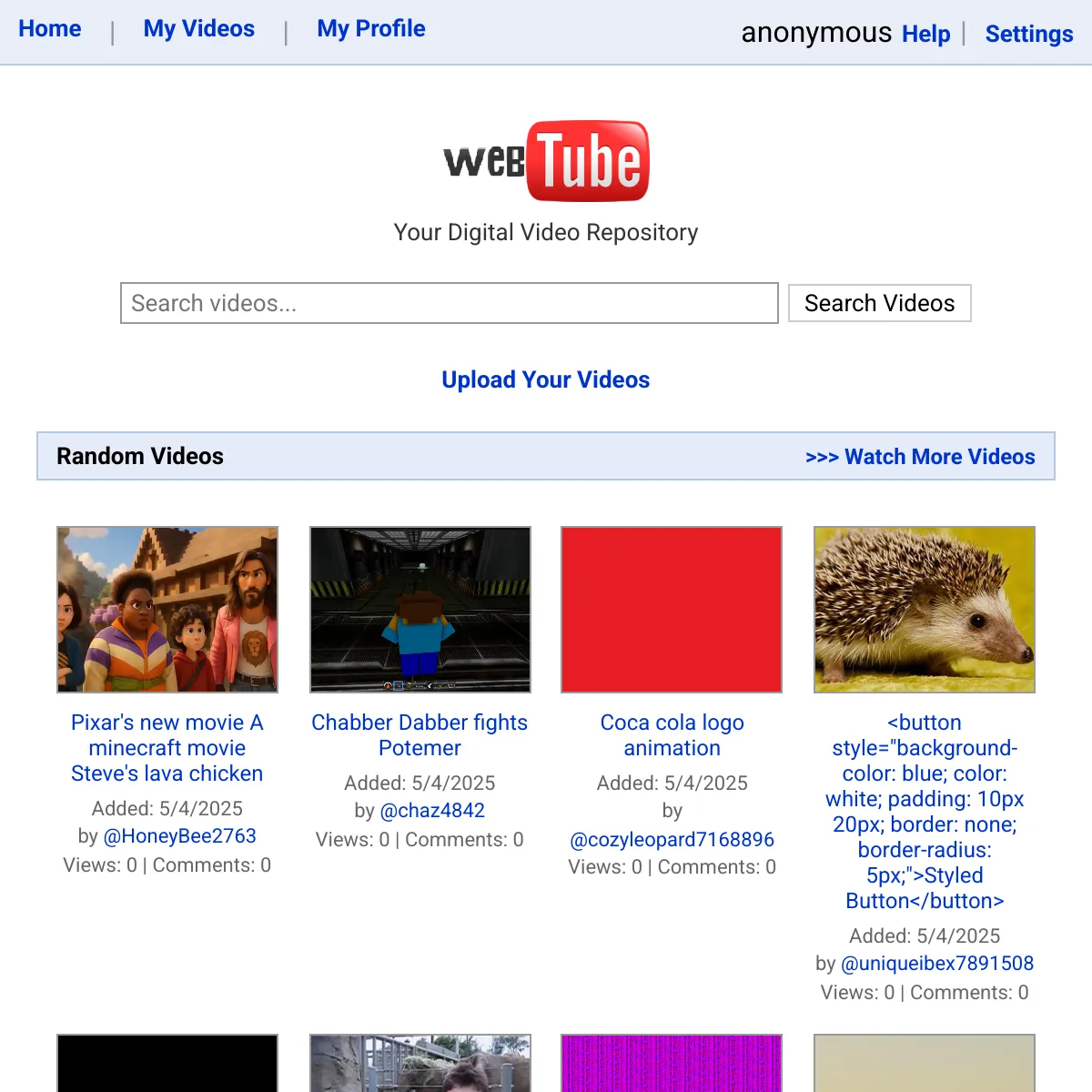The width and height of the screenshot is (1092, 1092).
Task: Visit @chaz4842 user profile
Action: 432,811
